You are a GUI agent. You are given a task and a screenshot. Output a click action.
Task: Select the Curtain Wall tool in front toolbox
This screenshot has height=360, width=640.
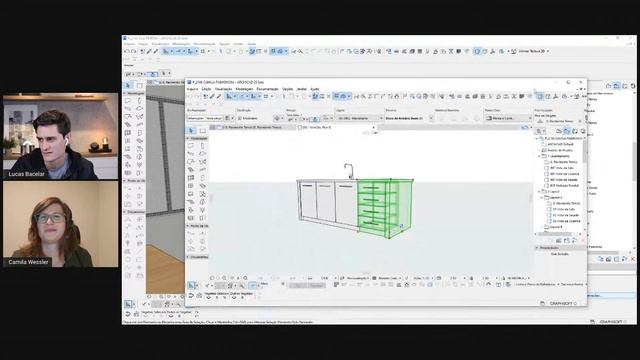[191, 178]
